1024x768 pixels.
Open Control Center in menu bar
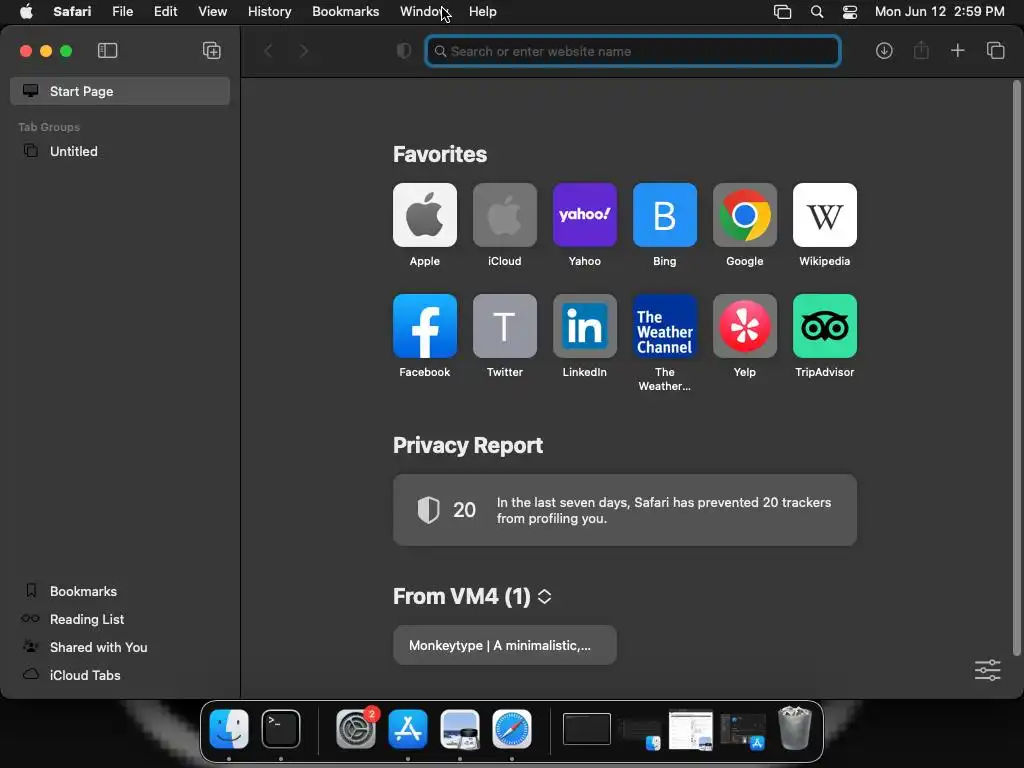click(x=850, y=12)
